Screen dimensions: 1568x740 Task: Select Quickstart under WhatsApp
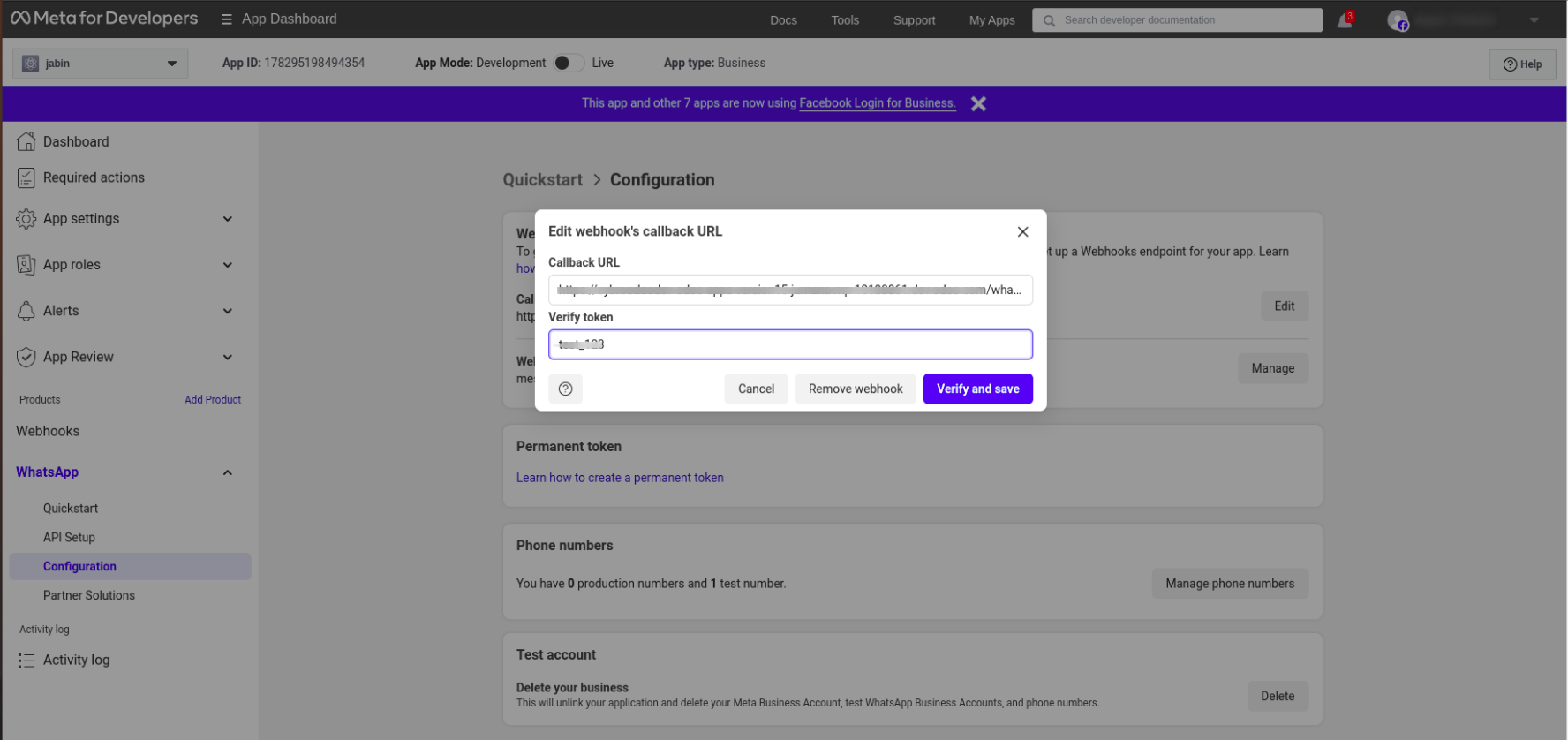click(x=71, y=509)
